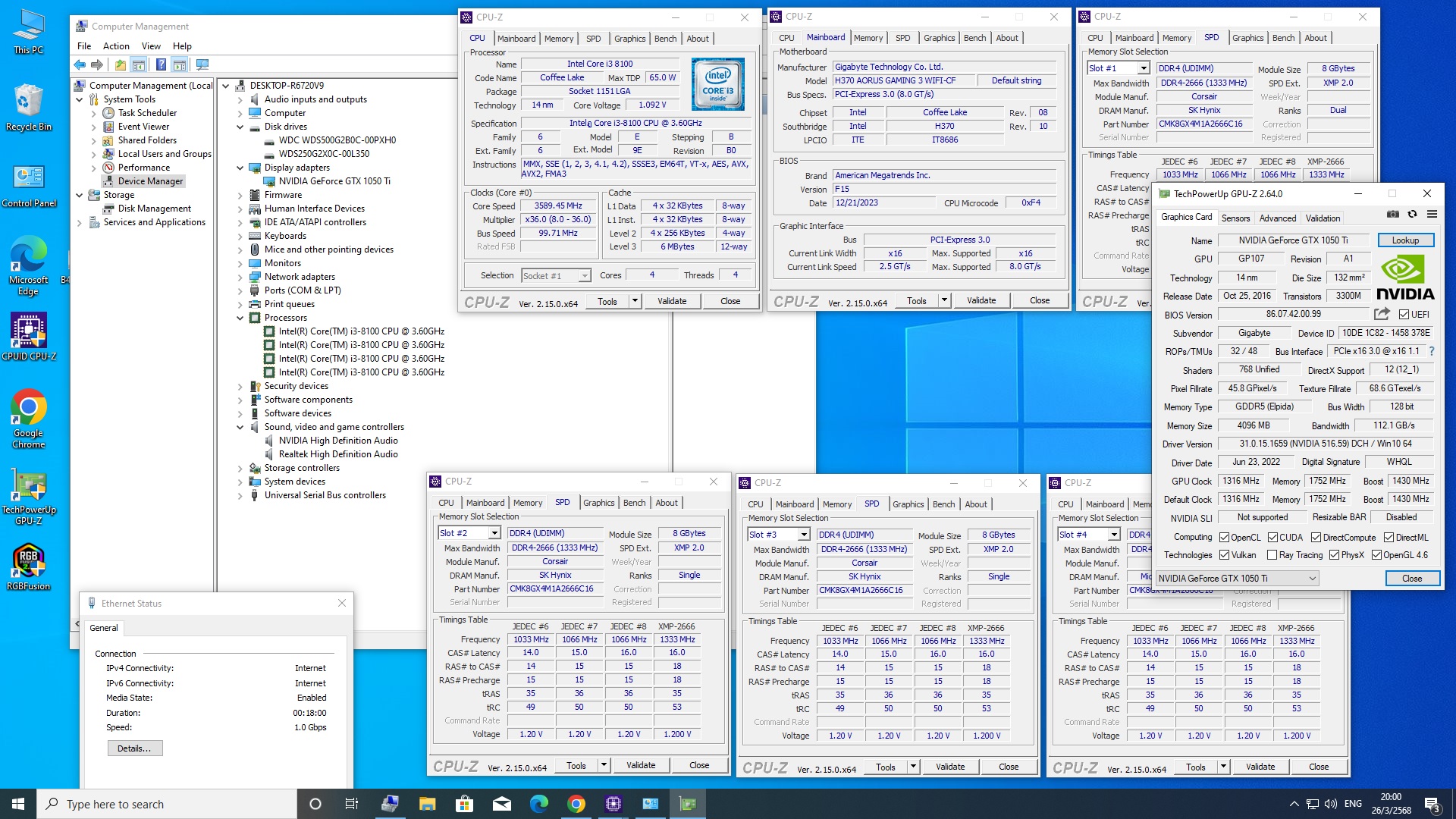The image size is (1456, 819).
Task: Click the Help question mark toolbar icon
Action: tap(160, 65)
